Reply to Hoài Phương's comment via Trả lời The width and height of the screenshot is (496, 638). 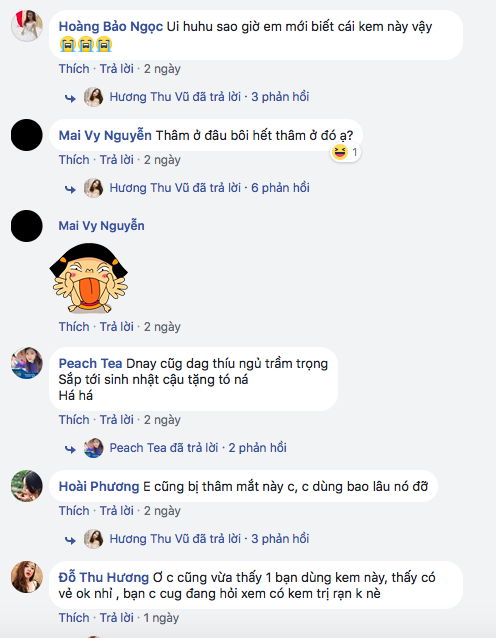coord(116,511)
